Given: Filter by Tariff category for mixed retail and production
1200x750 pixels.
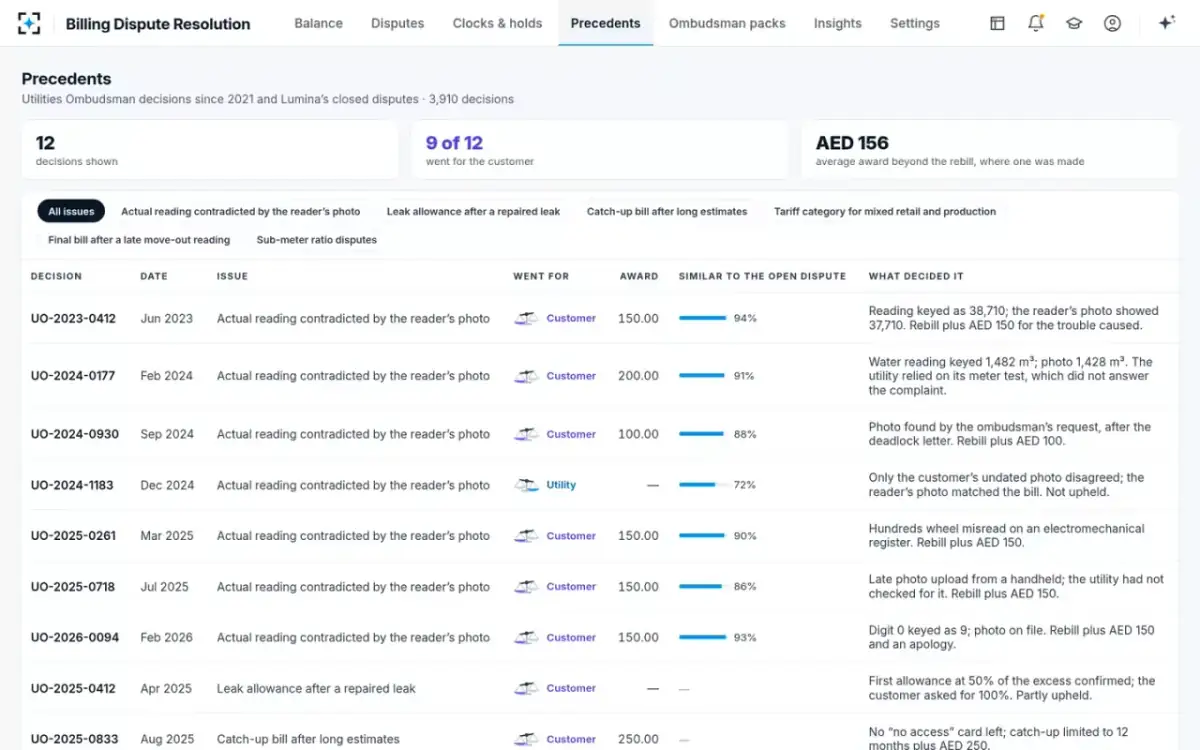Looking at the screenshot, I should coord(885,212).
